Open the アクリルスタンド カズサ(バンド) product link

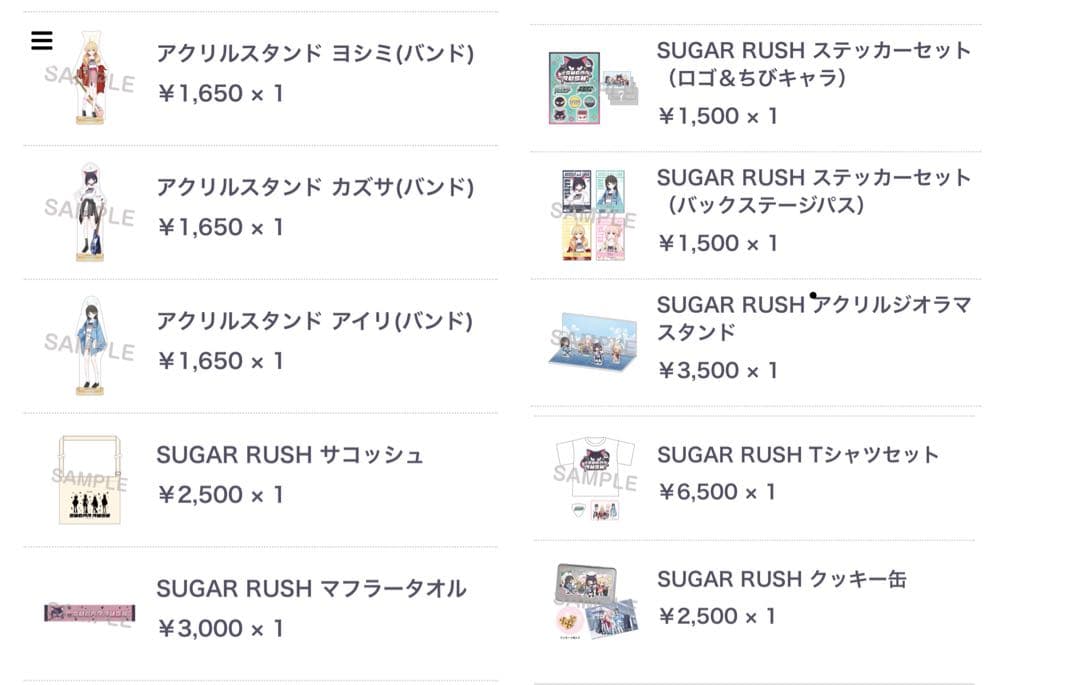[x=316, y=186]
